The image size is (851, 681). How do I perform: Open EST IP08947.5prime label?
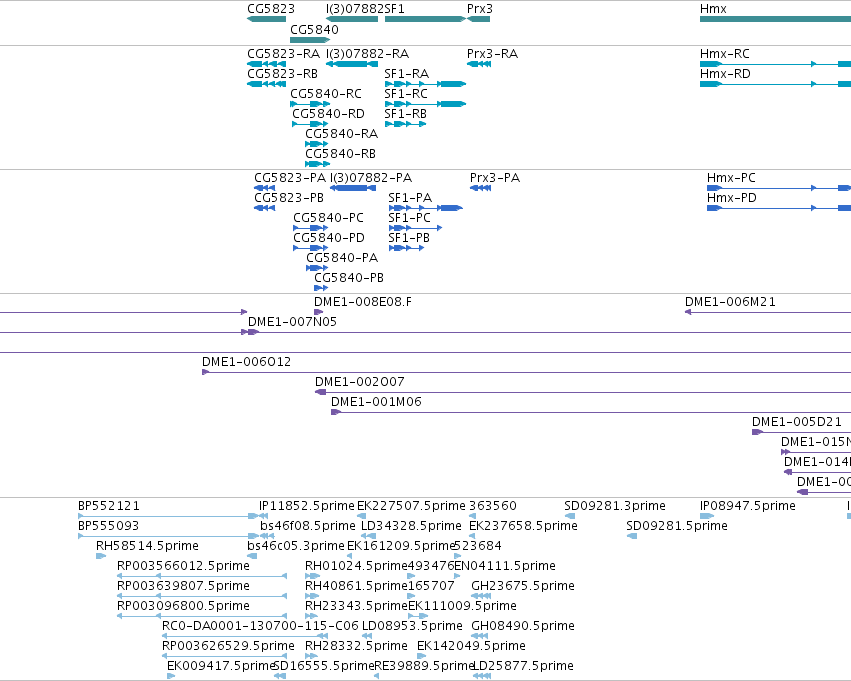(748, 506)
